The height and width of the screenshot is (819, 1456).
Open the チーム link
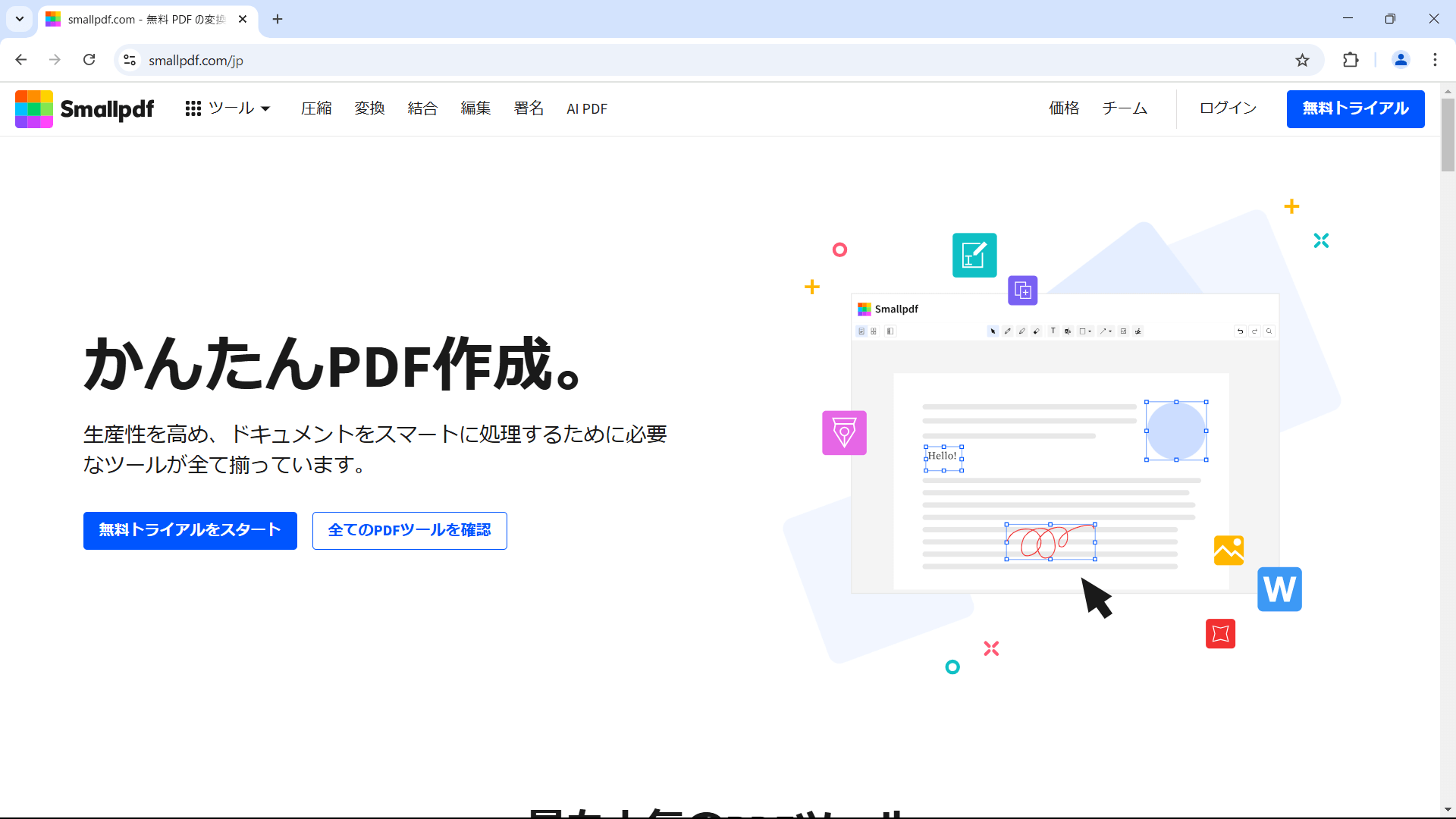coord(1125,108)
